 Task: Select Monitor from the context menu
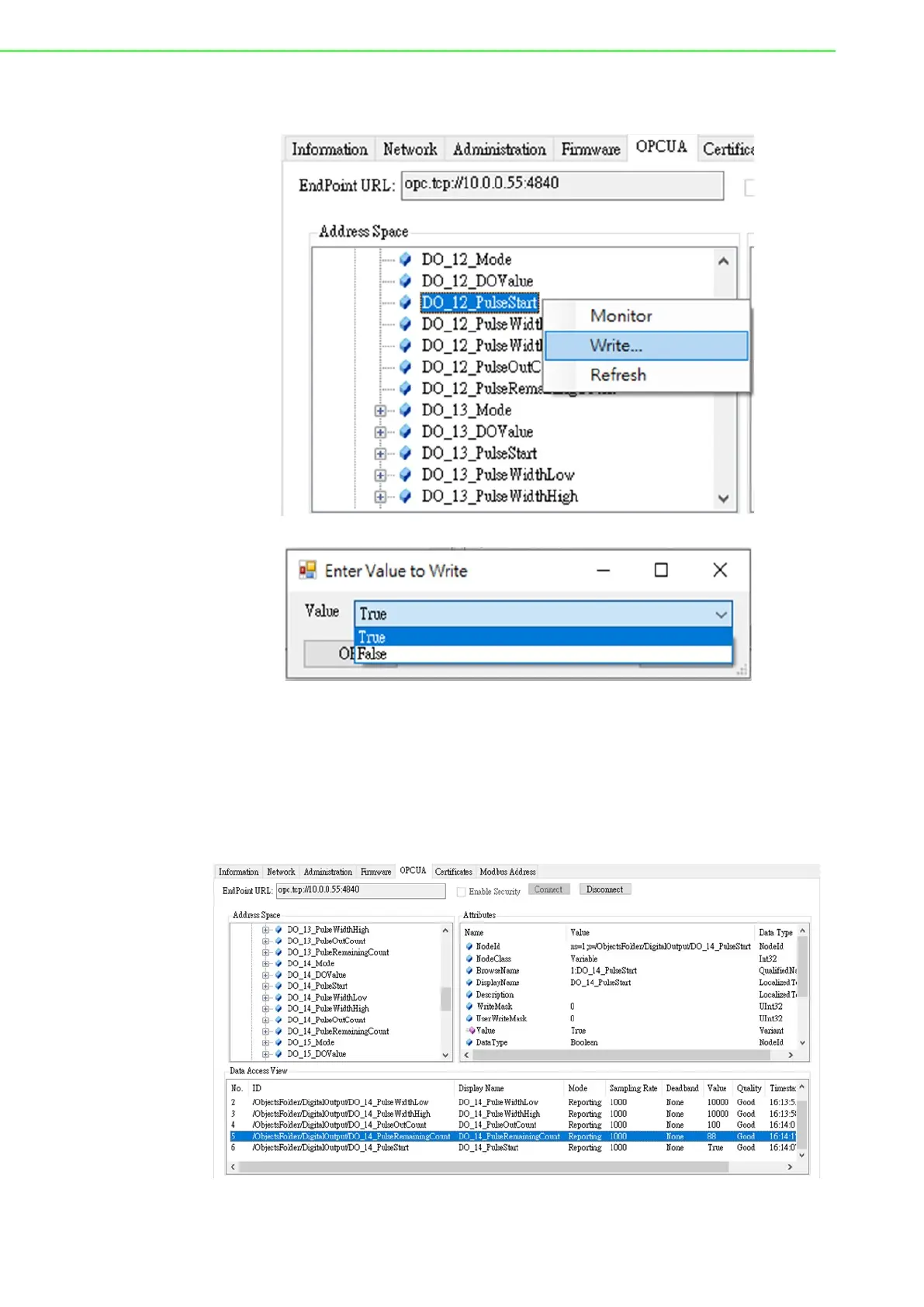click(647, 316)
